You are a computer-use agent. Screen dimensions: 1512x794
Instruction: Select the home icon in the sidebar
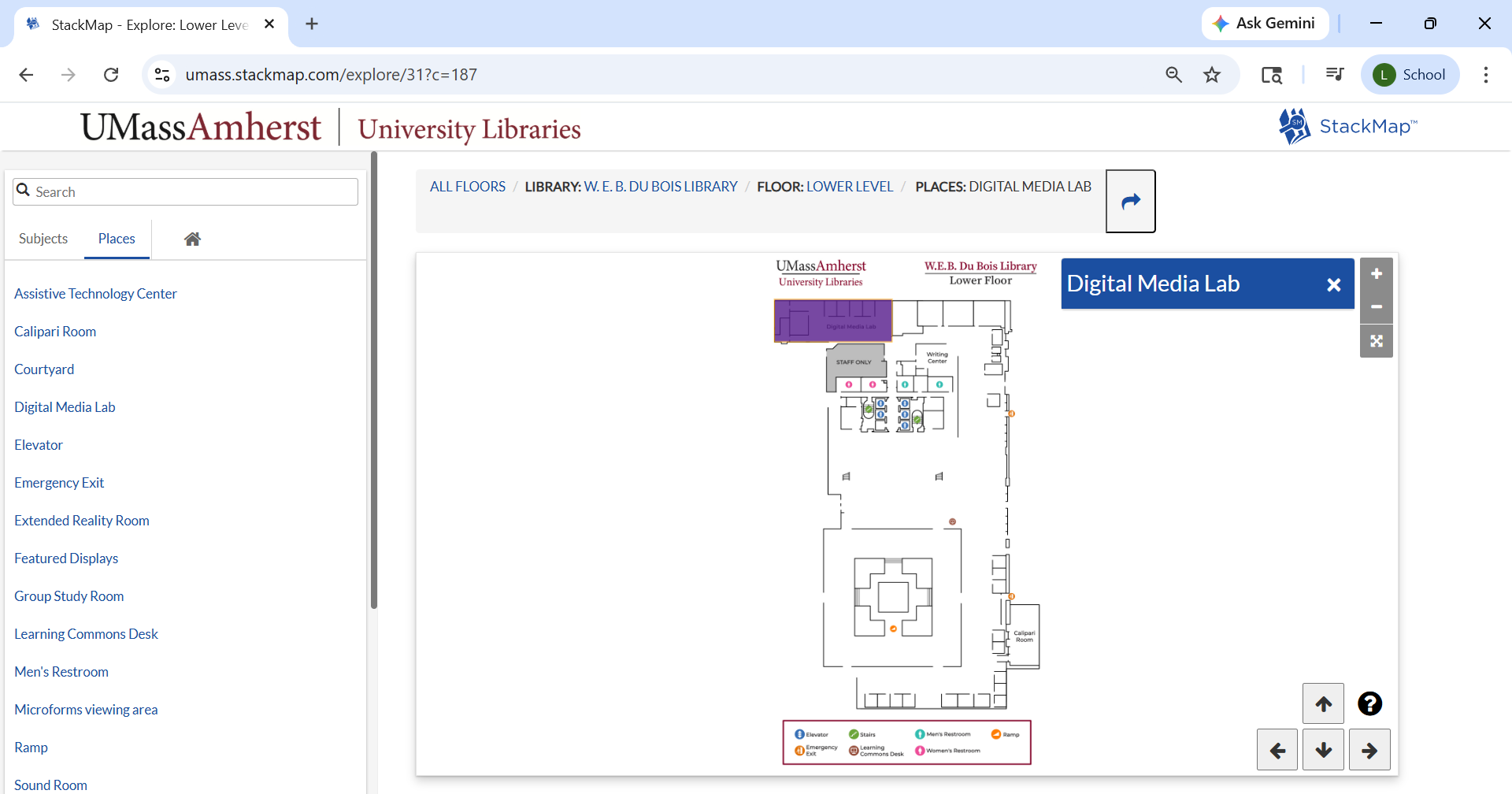192,239
